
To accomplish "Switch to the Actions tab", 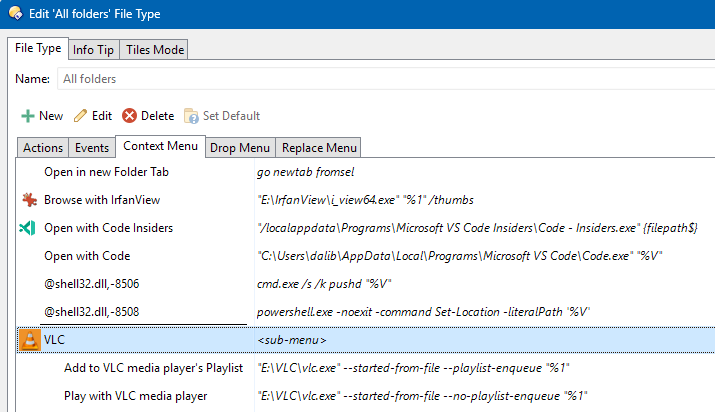I will pos(43,148).
